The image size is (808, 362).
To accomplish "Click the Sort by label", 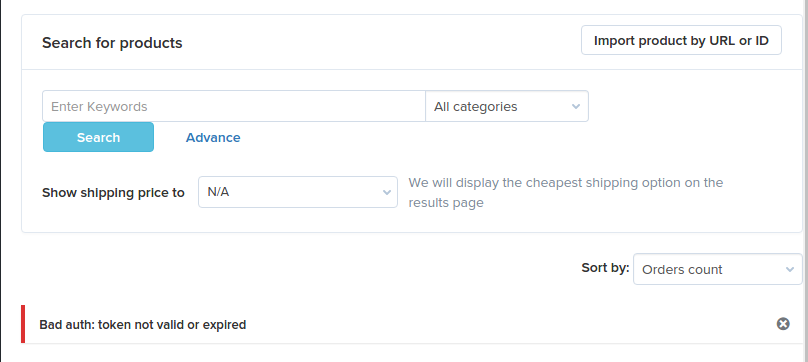I will (x=605, y=268).
